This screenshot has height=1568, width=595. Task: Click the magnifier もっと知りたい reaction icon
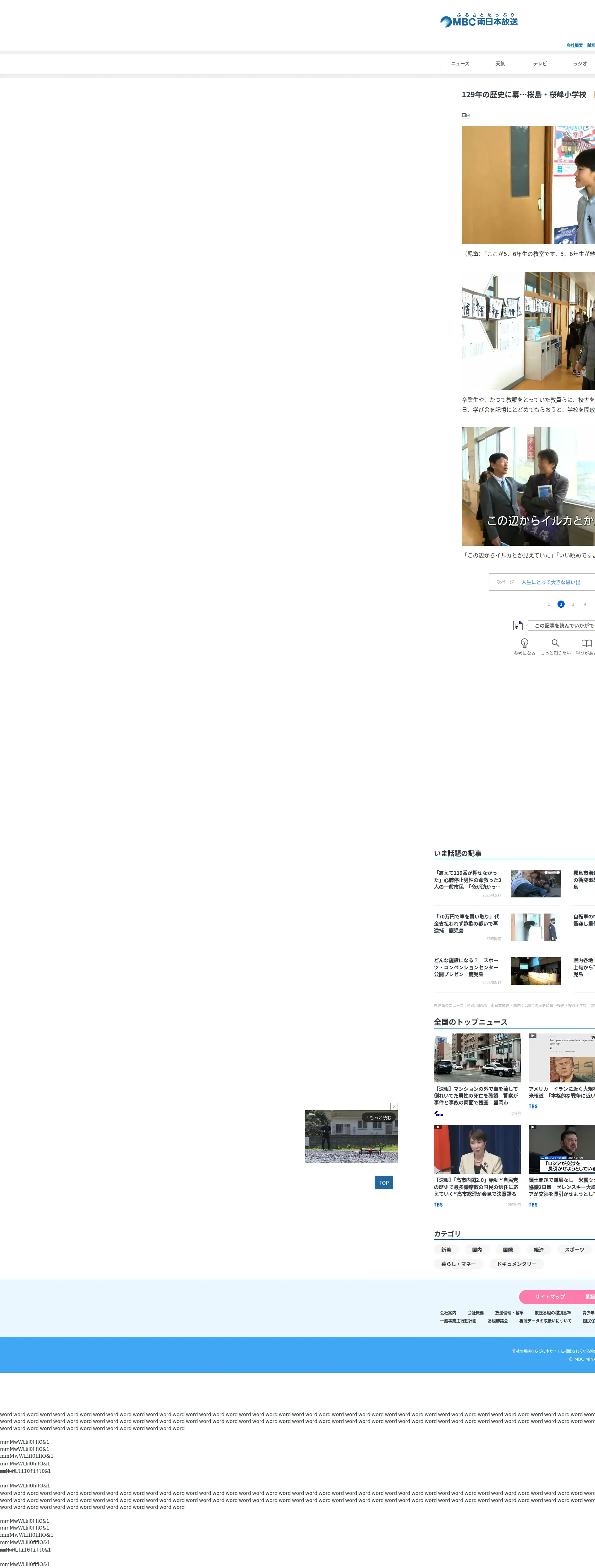coord(555,643)
